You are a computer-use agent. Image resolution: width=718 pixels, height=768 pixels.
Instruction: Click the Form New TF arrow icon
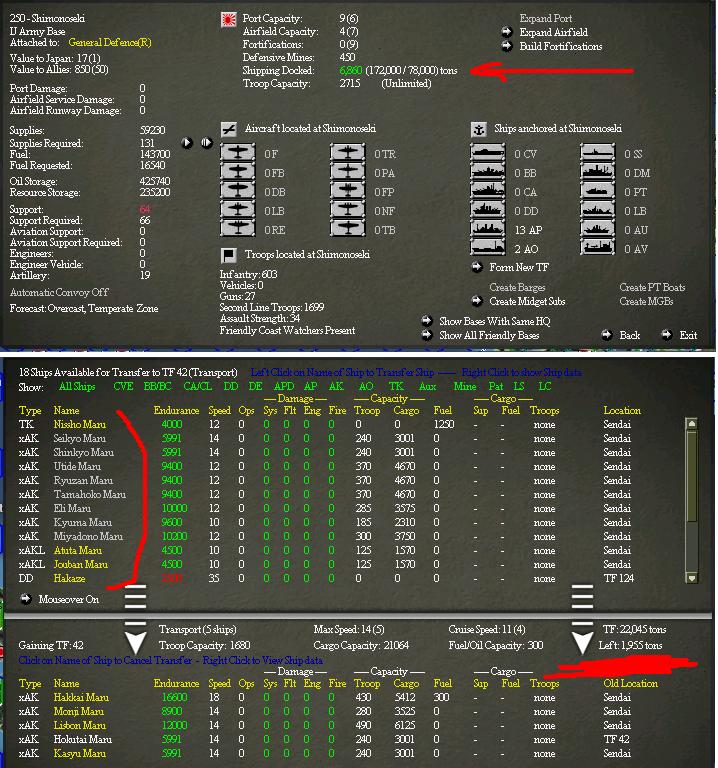click(x=477, y=267)
